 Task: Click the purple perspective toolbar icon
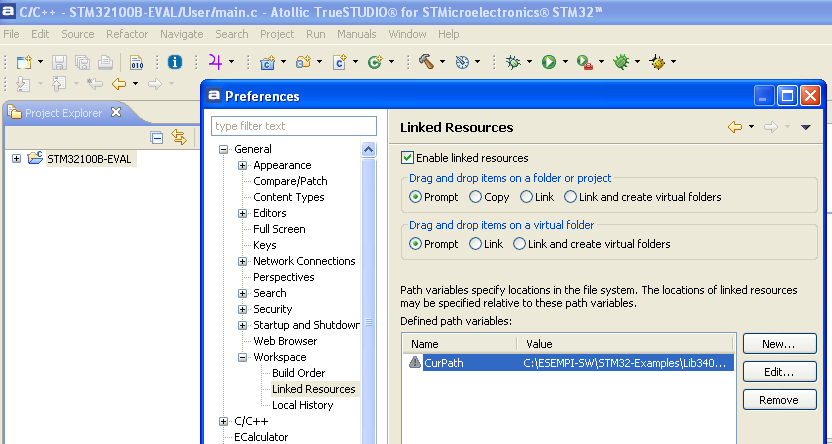click(215, 62)
